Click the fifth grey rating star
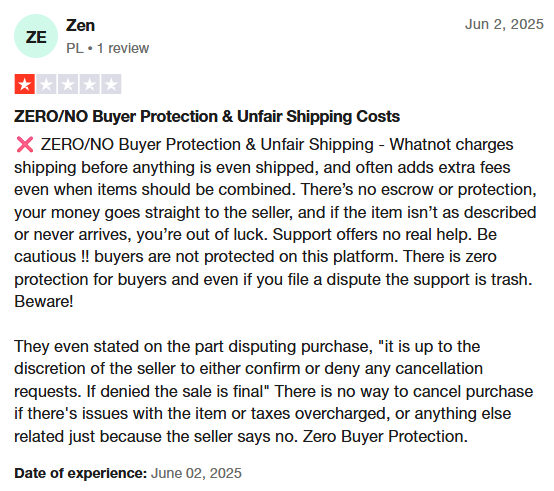Image resolution: width=554 pixels, height=491 pixels. click(111, 84)
